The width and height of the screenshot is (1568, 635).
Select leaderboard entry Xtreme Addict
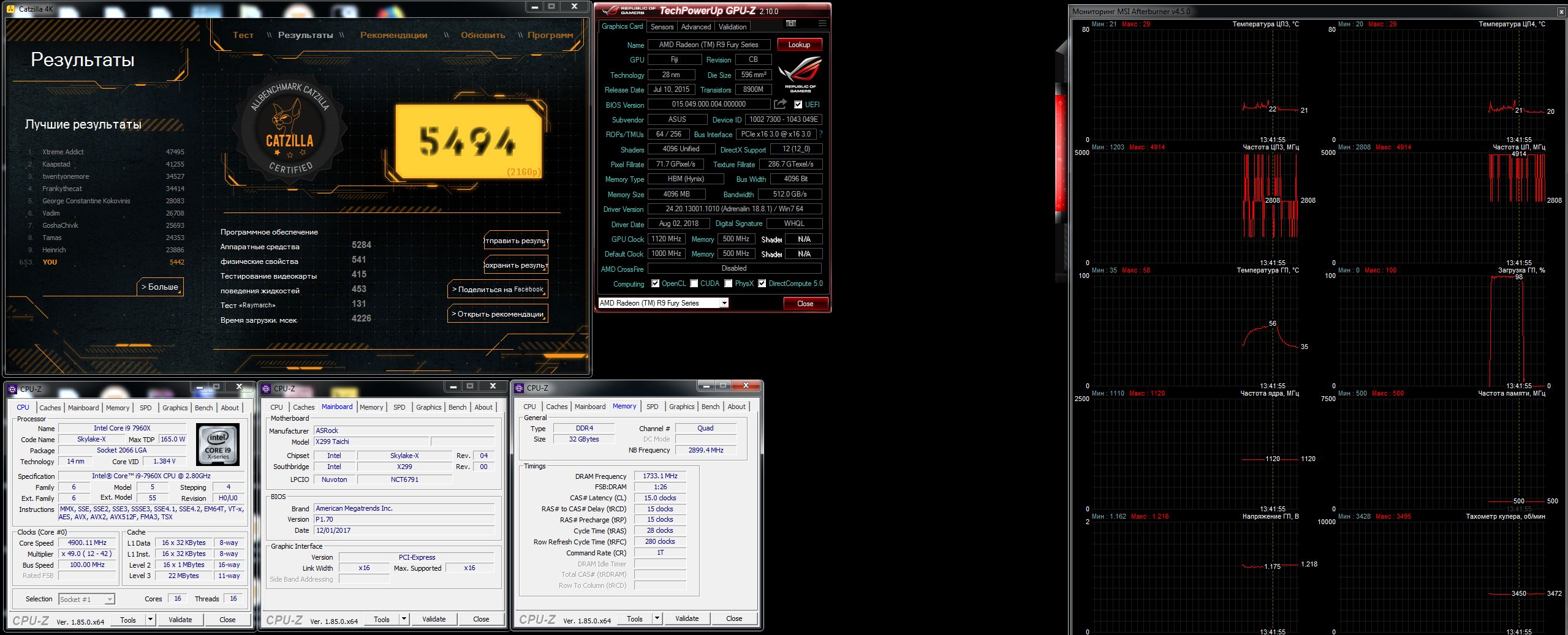click(x=105, y=152)
